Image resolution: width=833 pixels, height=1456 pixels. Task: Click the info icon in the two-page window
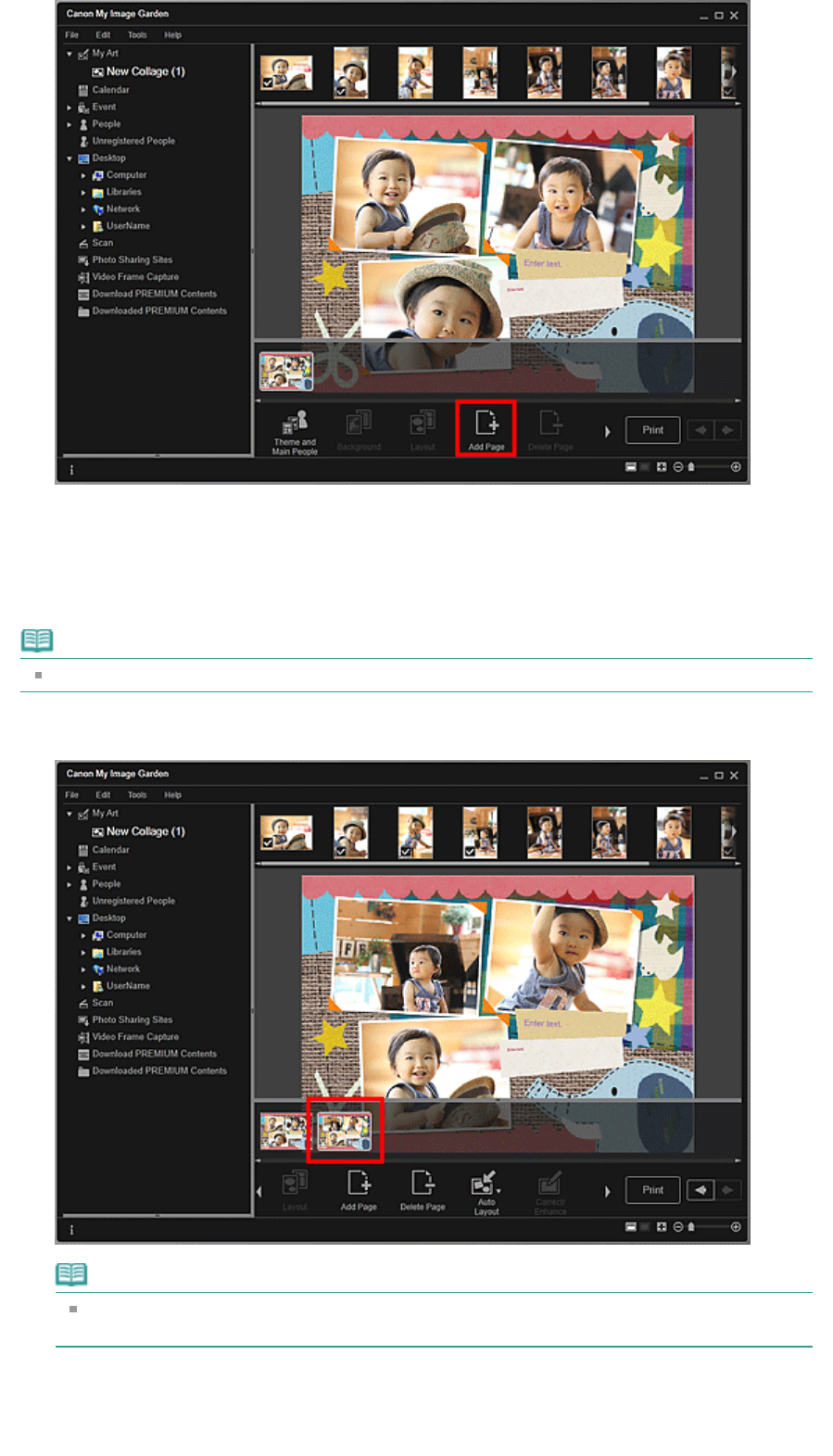71,1230
